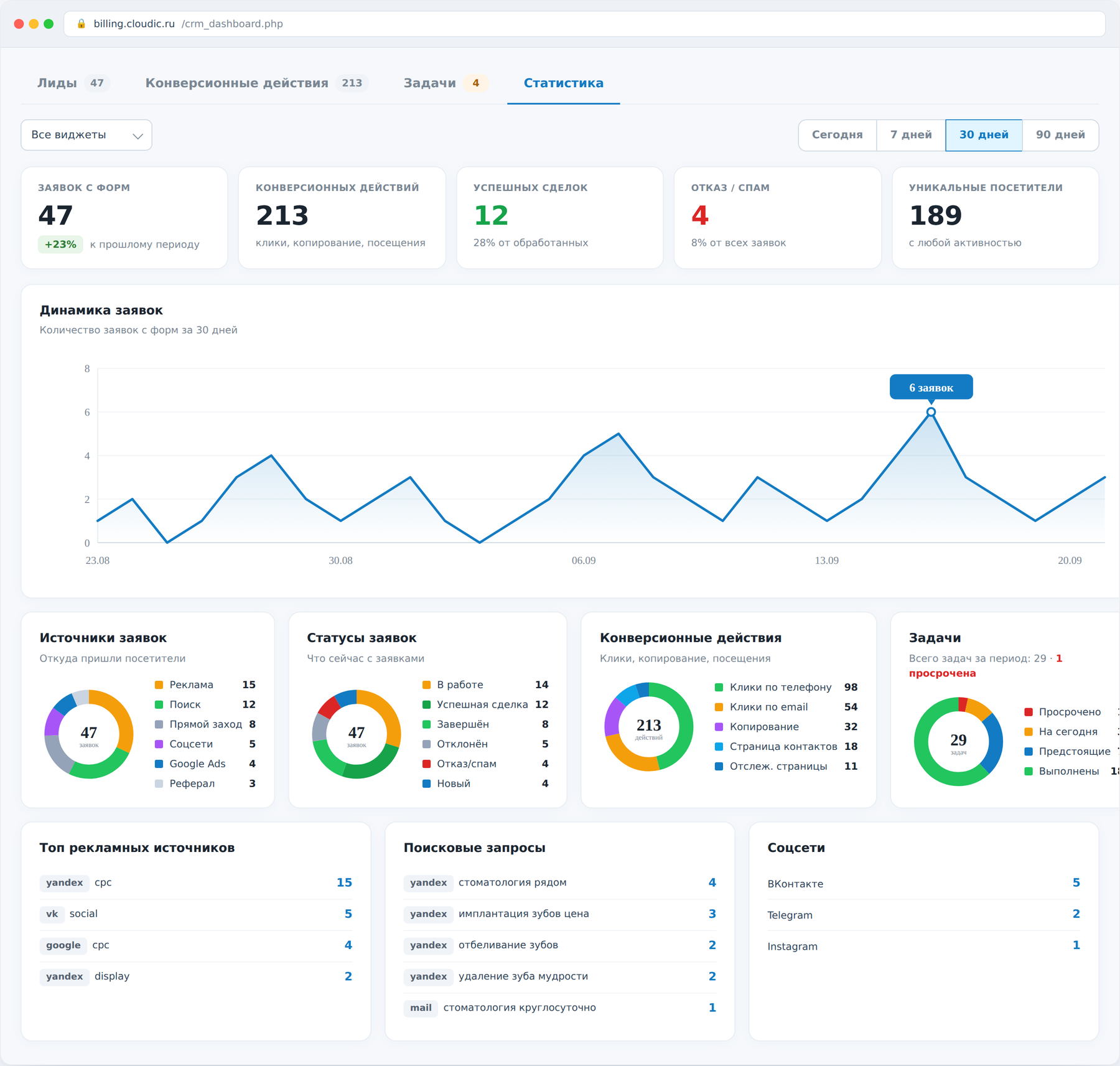Click the padlock icon in address bar

pos(81,24)
